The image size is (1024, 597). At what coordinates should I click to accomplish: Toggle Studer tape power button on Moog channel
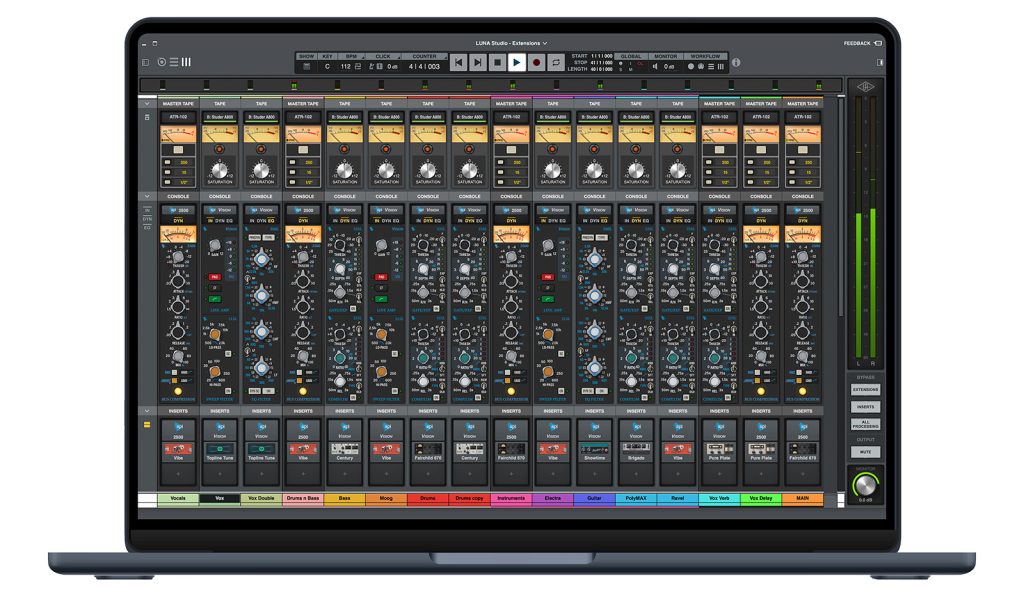386,150
